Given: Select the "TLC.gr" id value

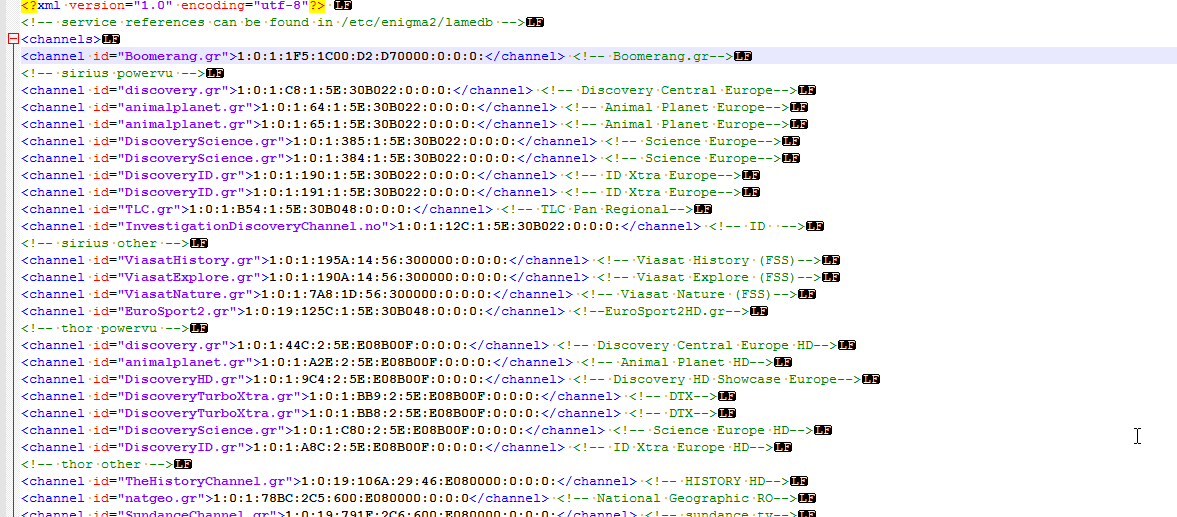Looking at the screenshot, I should tap(150, 209).
